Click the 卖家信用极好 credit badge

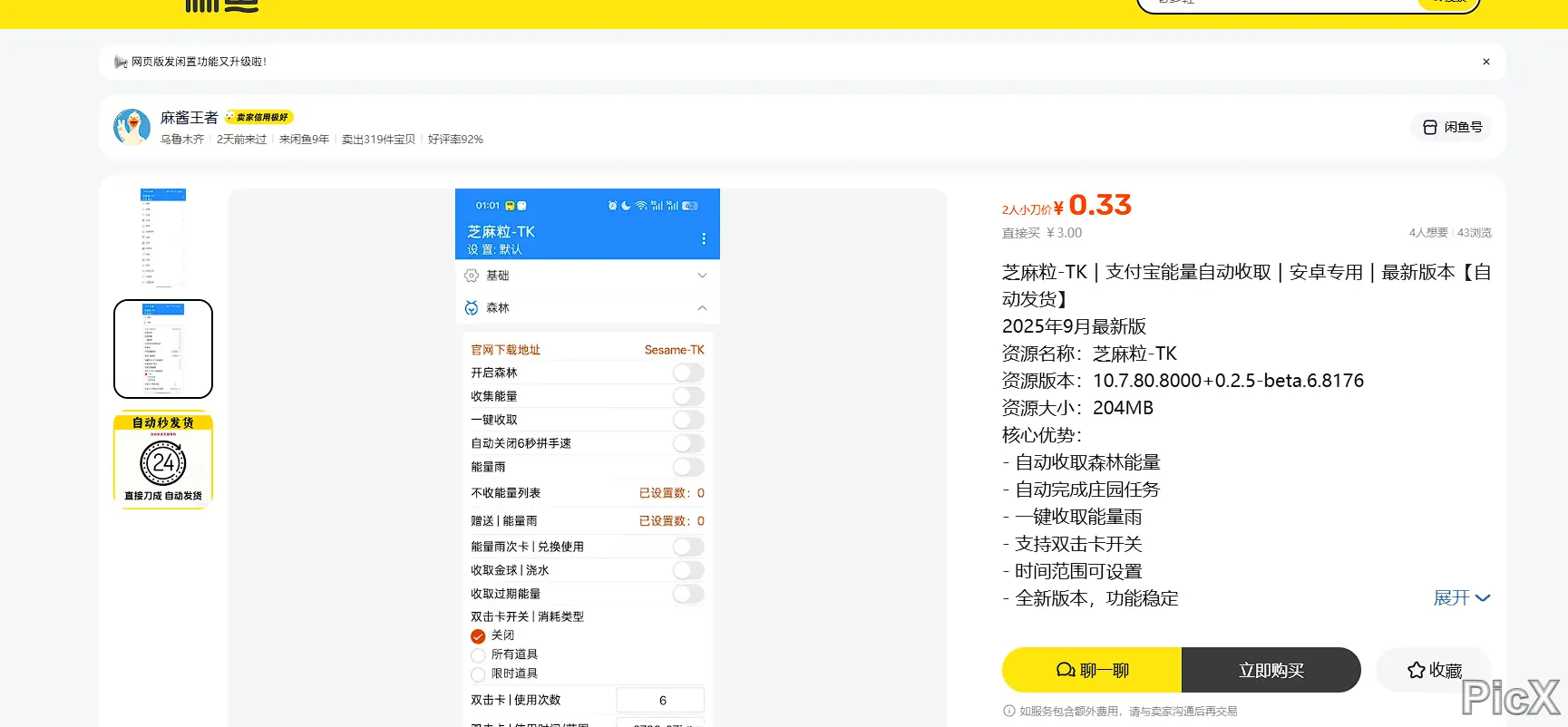click(259, 117)
